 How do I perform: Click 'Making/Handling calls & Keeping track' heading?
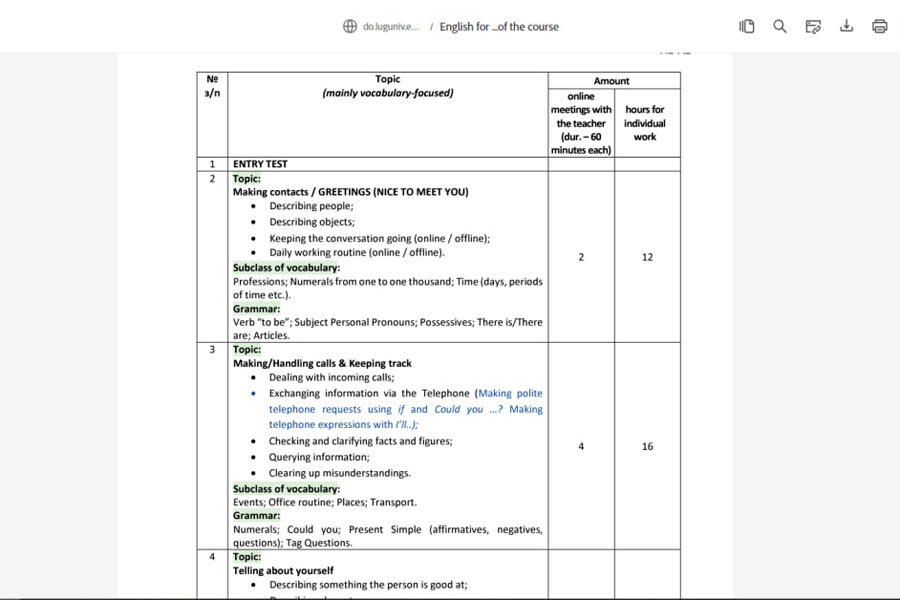[x=322, y=364]
